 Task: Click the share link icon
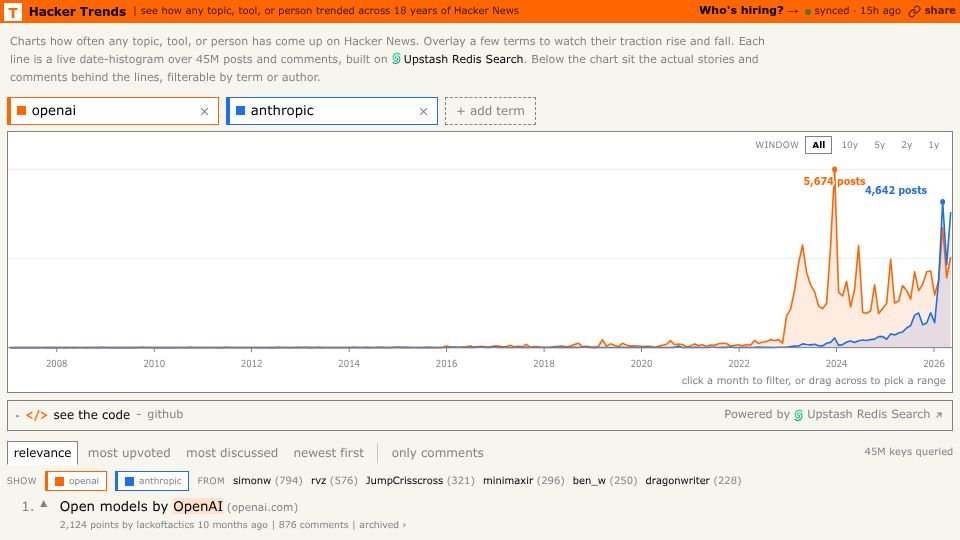point(914,11)
